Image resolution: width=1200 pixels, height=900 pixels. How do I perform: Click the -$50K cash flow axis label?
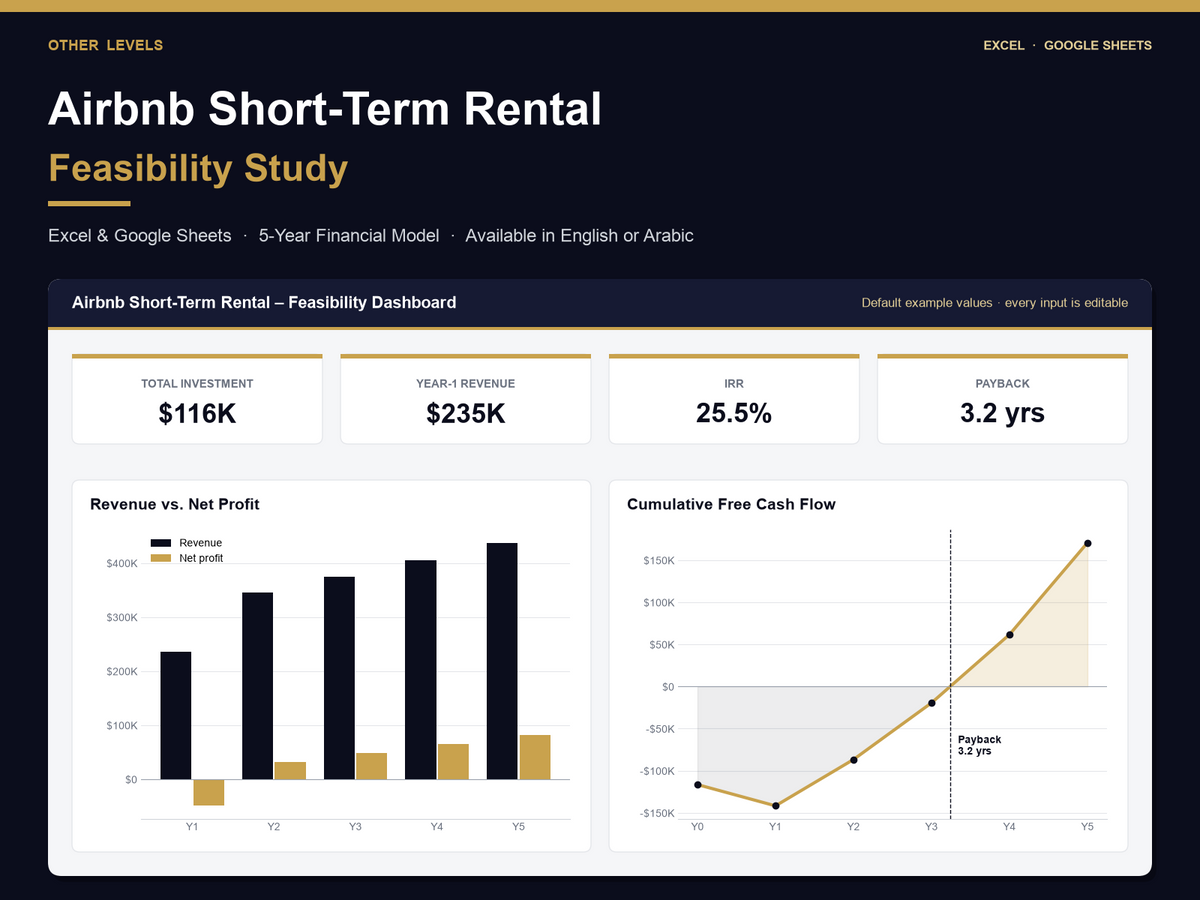coord(659,729)
